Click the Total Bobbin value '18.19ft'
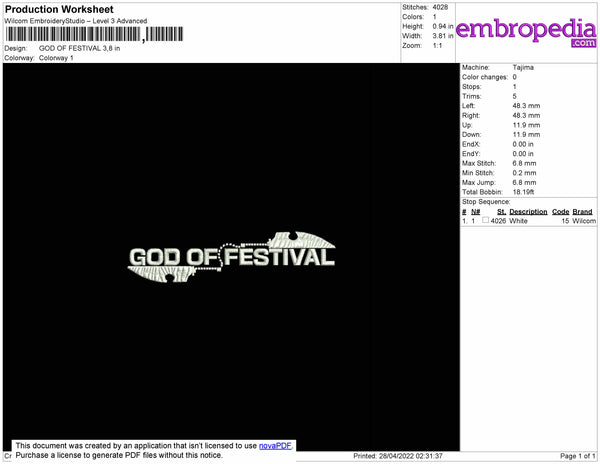Image resolution: width=600 pixels, height=464 pixels. pyautogui.click(x=523, y=192)
